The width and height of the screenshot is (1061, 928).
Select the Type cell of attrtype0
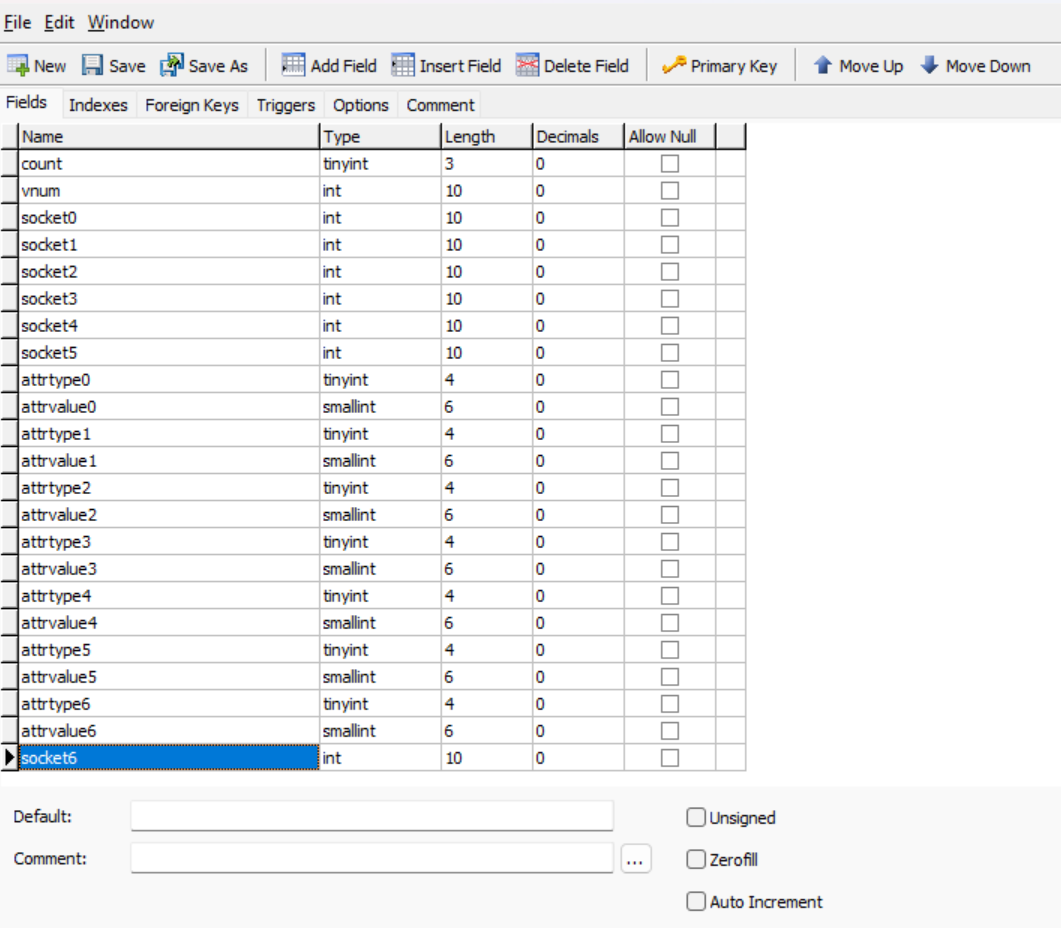coord(379,380)
